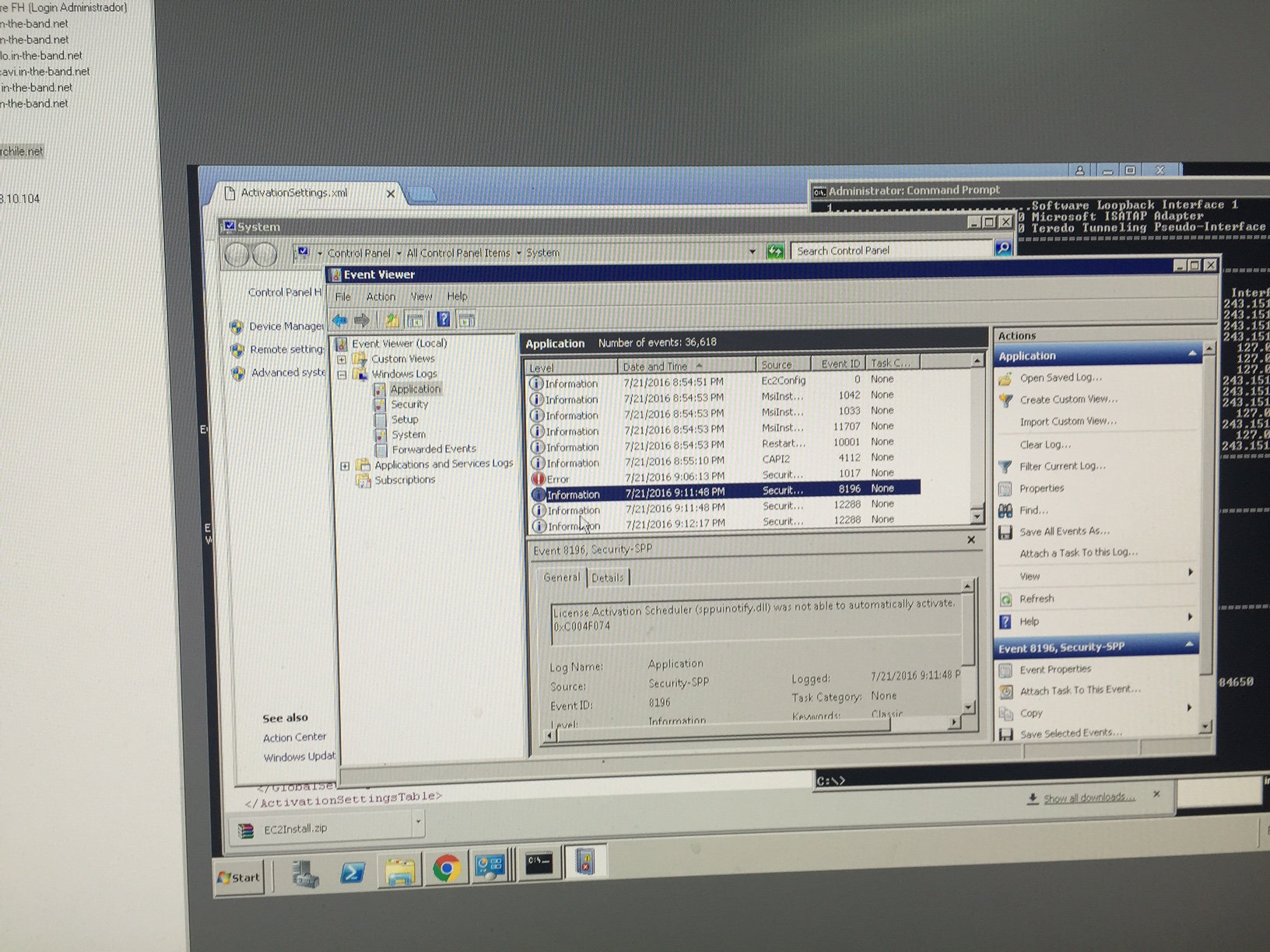
Task: Click the Copy icon in Actions pane
Action: (x=1005, y=712)
